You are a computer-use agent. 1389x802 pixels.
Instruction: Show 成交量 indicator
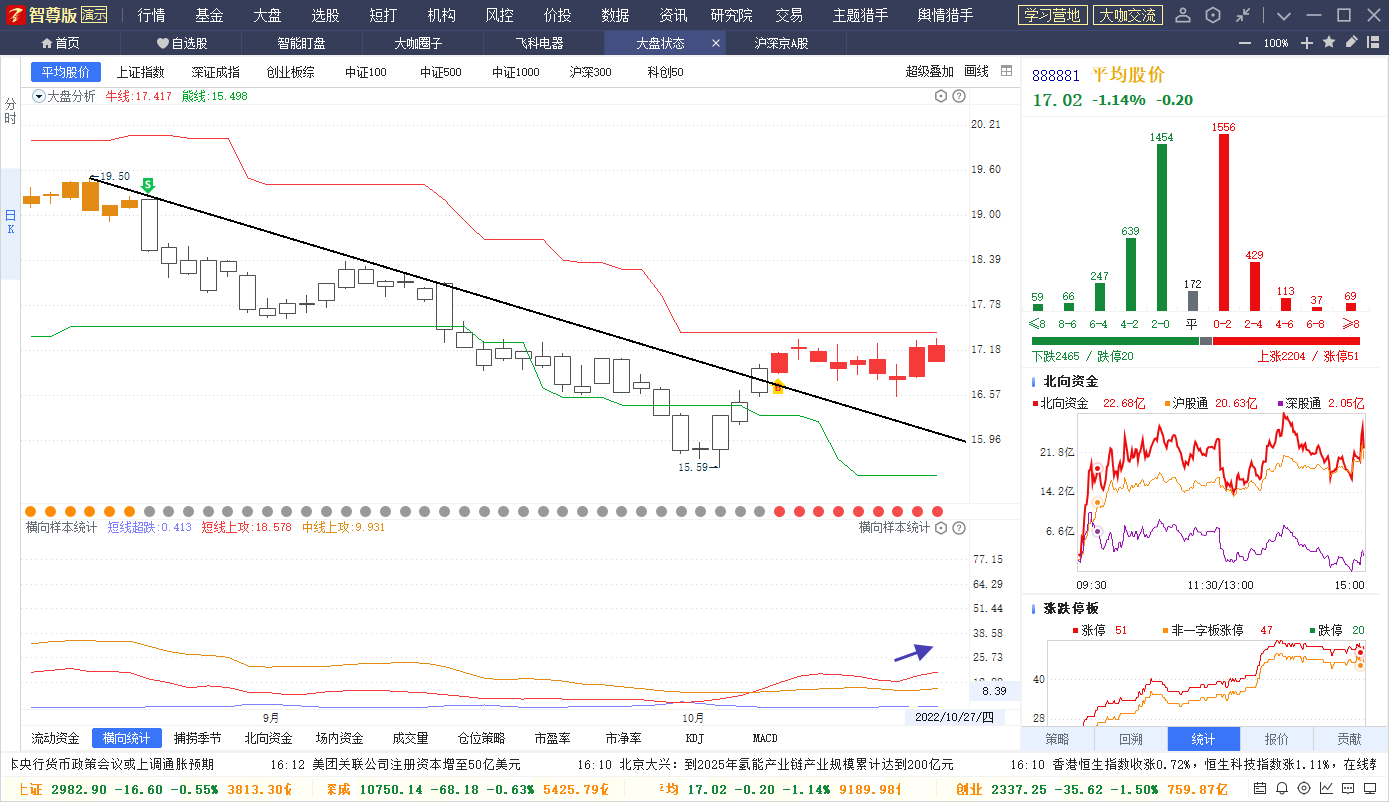click(410, 738)
